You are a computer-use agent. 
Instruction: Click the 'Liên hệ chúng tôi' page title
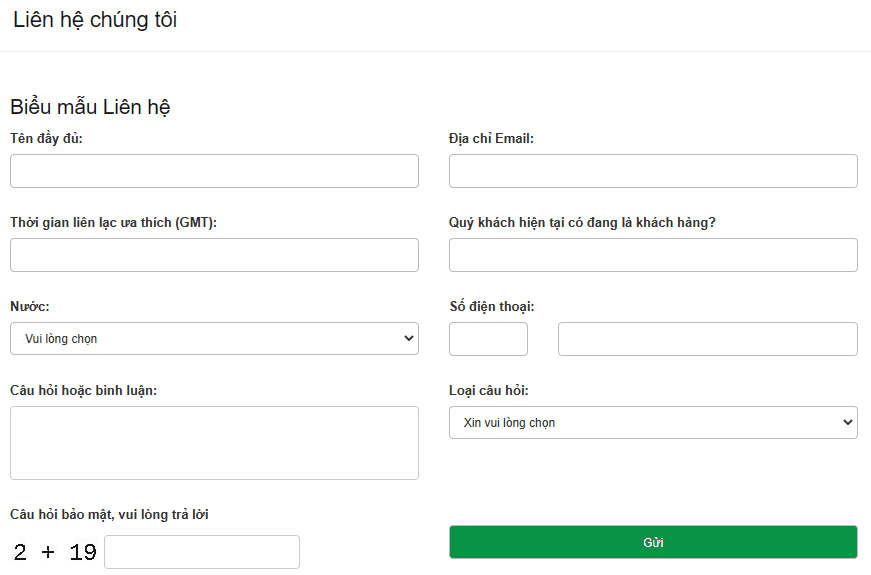95,20
